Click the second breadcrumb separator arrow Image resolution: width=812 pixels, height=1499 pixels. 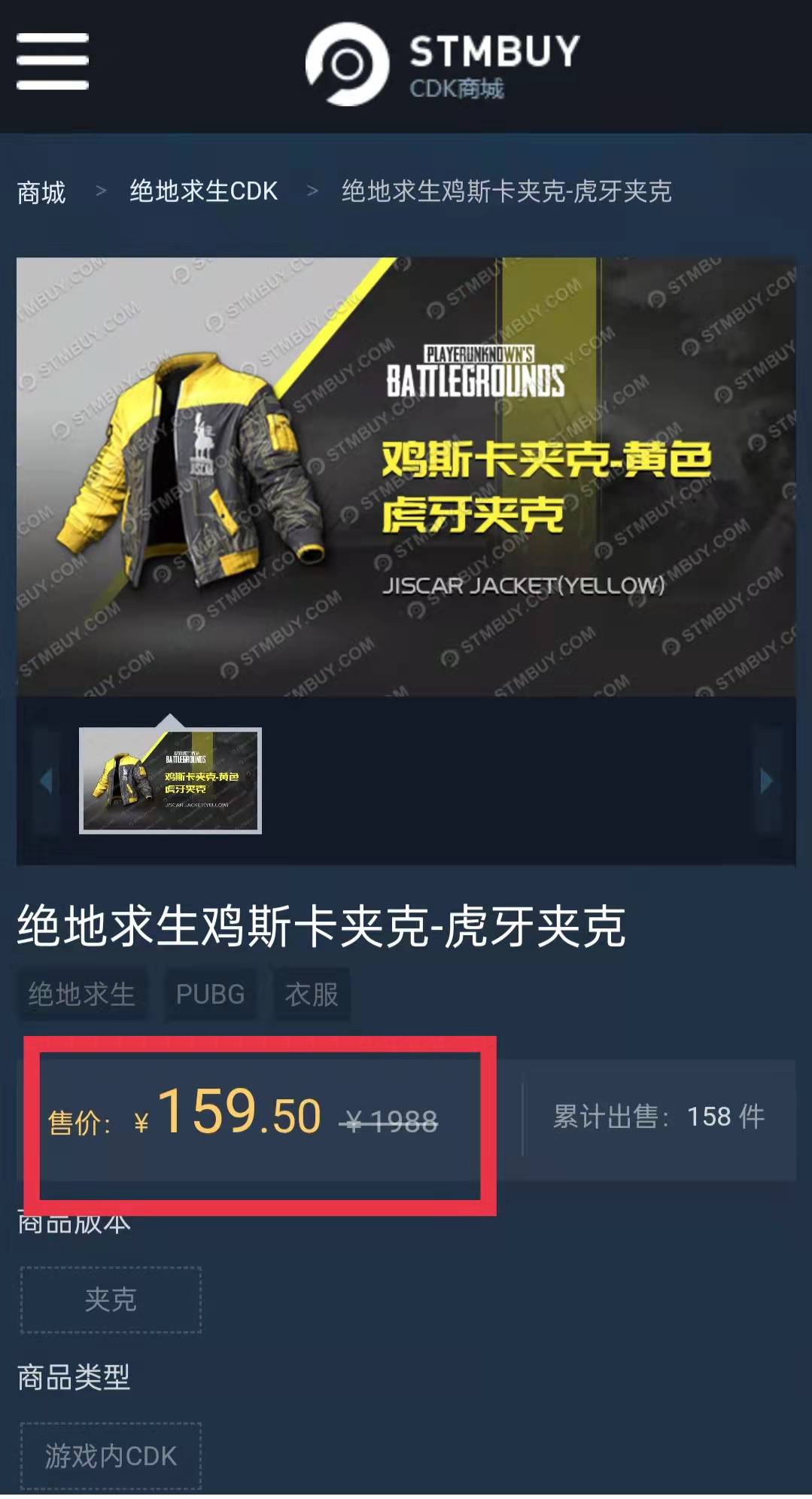point(312,191)
